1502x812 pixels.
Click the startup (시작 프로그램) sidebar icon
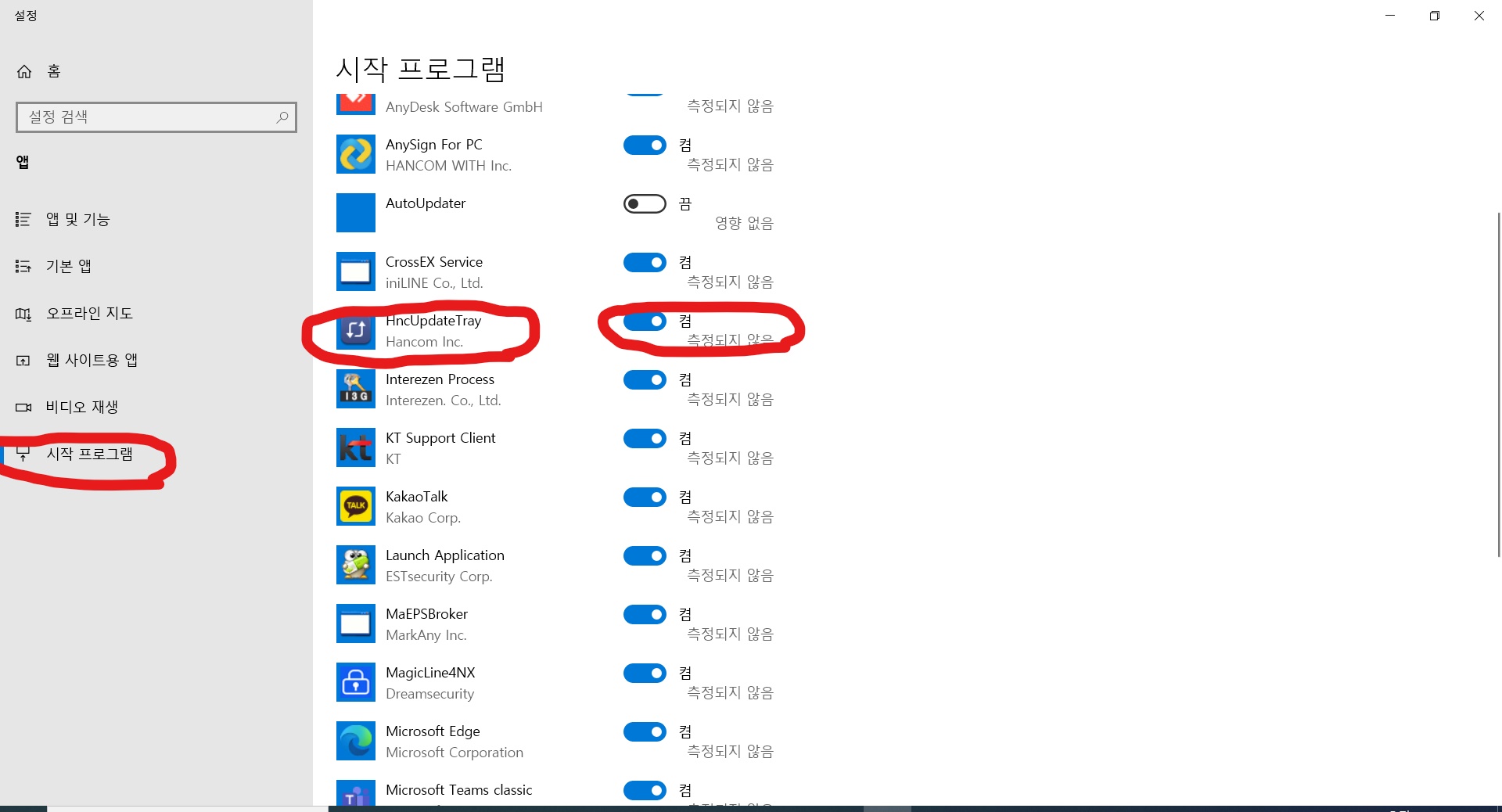[x=23, y=455]
